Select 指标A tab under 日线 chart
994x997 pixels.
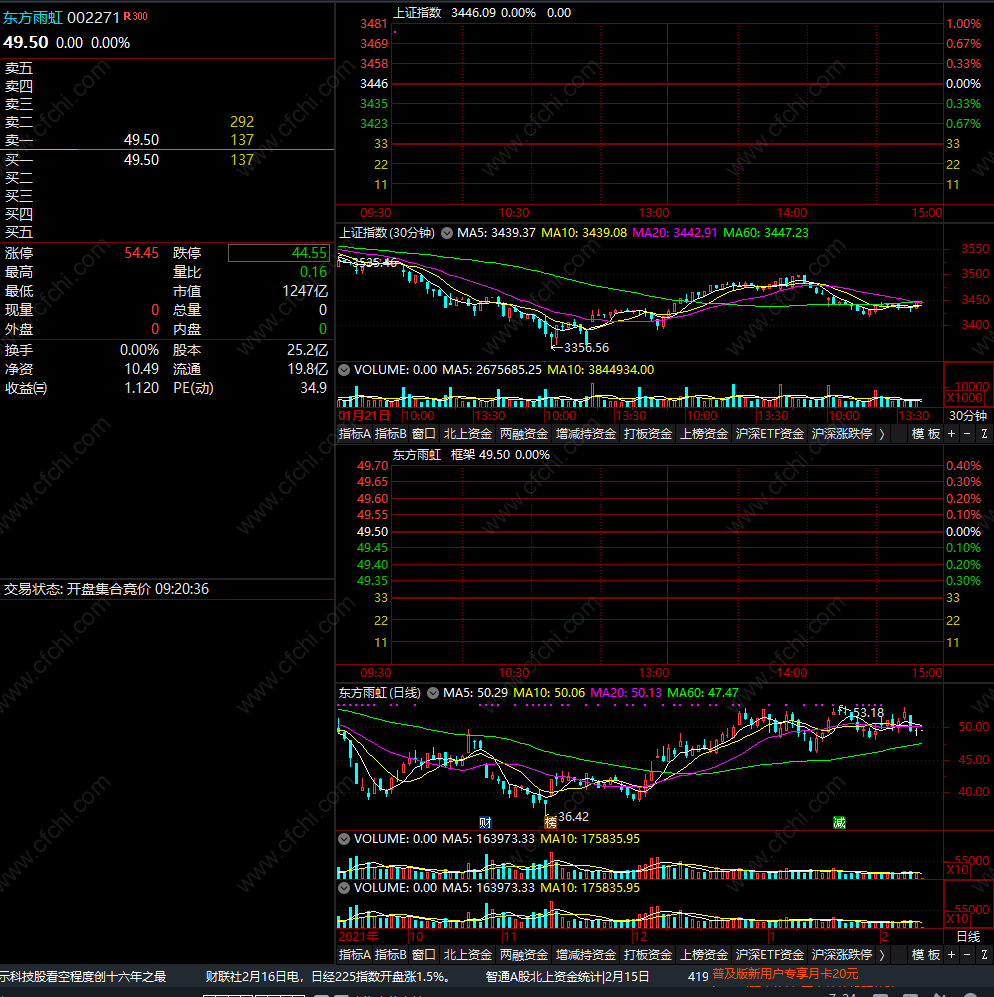(x=355, y=955)
